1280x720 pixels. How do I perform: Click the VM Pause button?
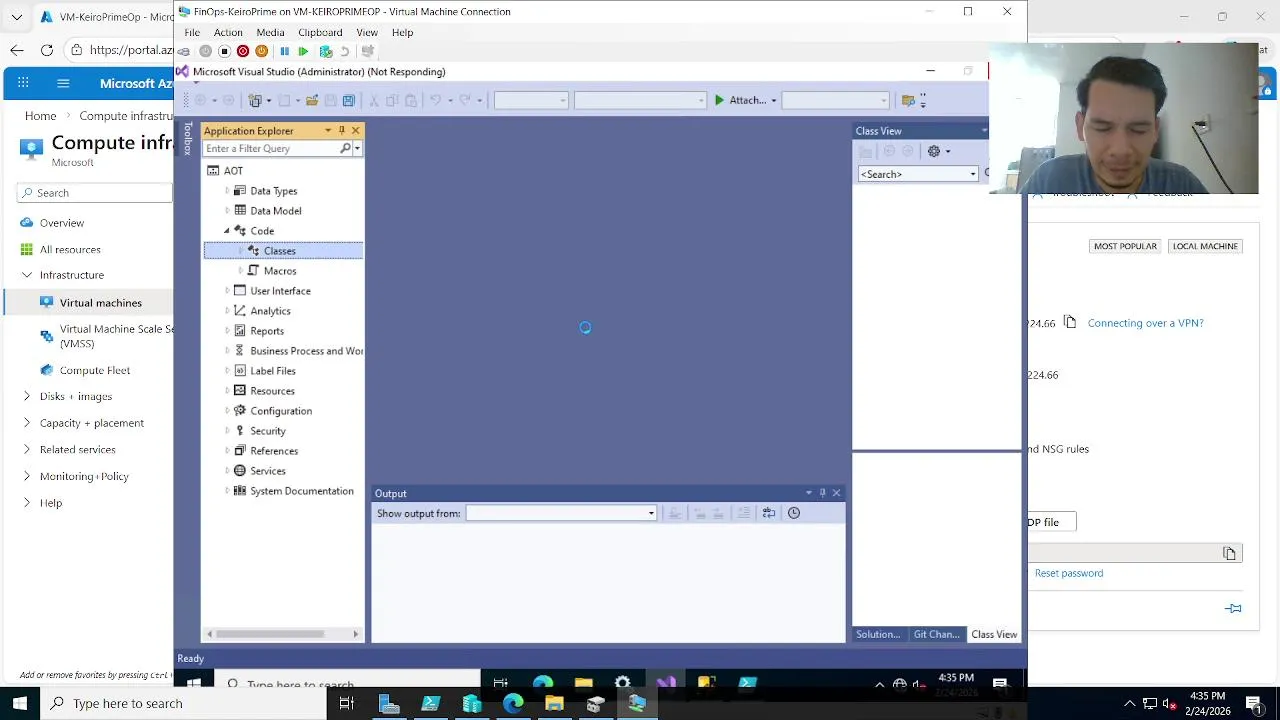coord(284,51)
